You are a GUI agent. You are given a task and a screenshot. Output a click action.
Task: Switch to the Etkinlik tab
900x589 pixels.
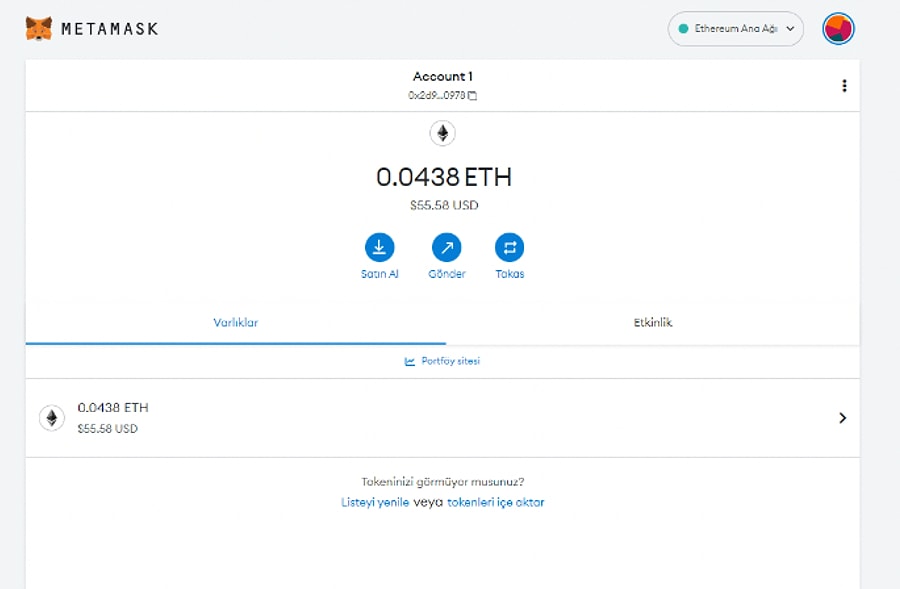point(653,322)
